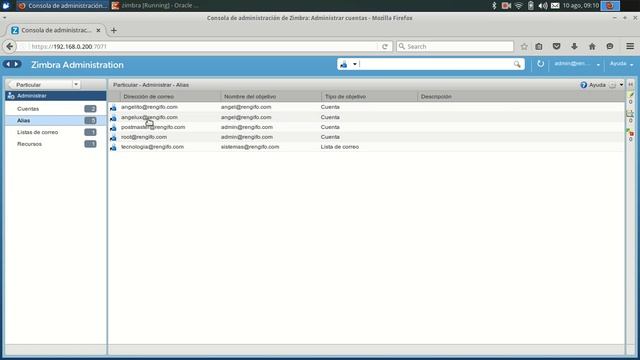This screenshot has width=640, height=360.
Task: Click in the Zimbra search input field
Action: (x=436, y=64)
